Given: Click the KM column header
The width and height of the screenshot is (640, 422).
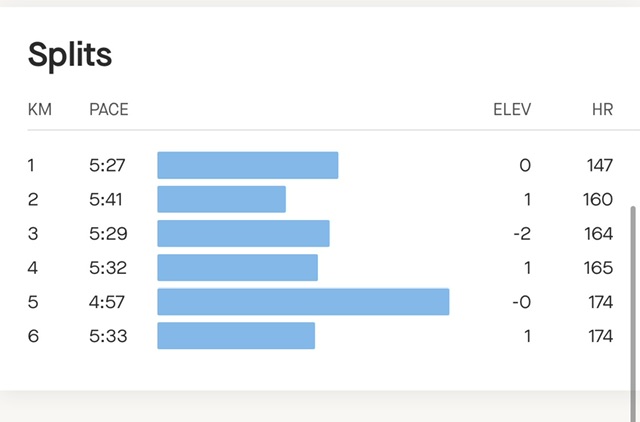Looking at the screenshot, I should 40,109.
